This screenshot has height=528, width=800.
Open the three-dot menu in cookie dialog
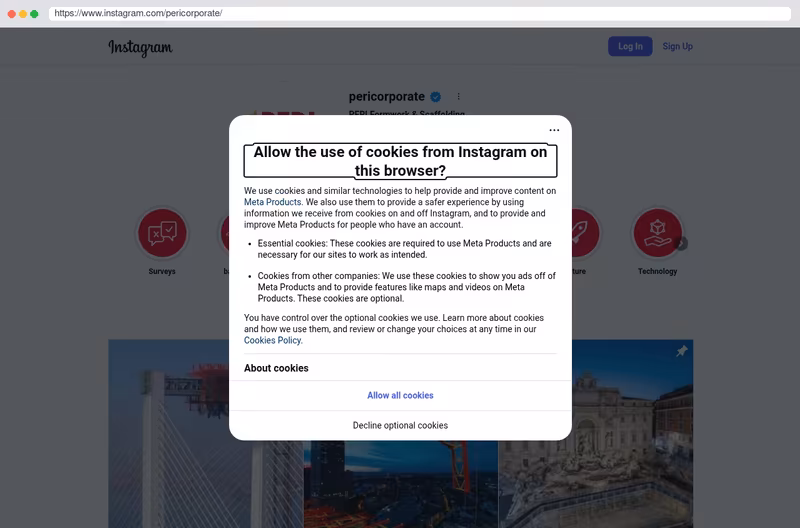point(554,130)
